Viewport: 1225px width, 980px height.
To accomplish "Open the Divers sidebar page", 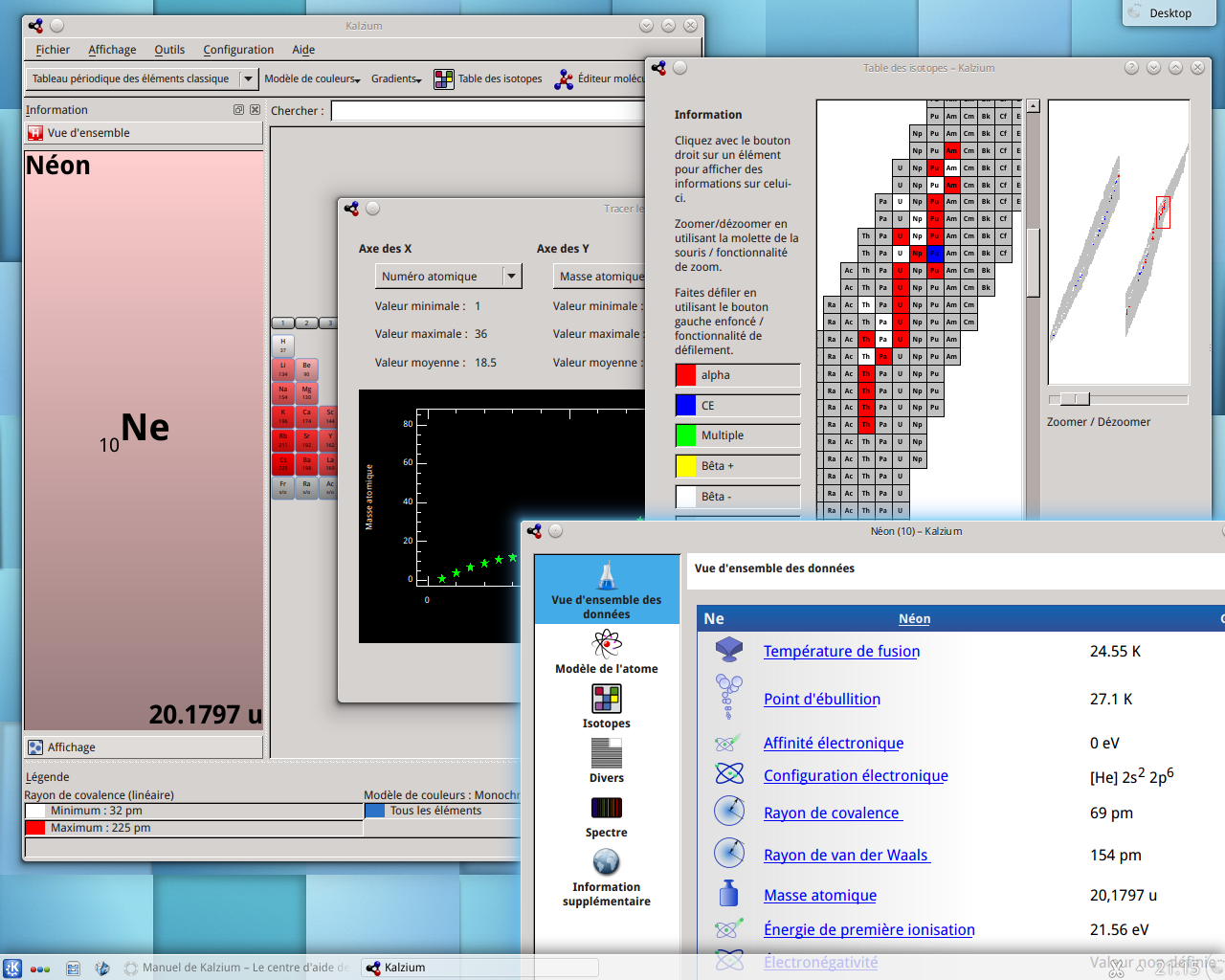I will tap(607, 762).
